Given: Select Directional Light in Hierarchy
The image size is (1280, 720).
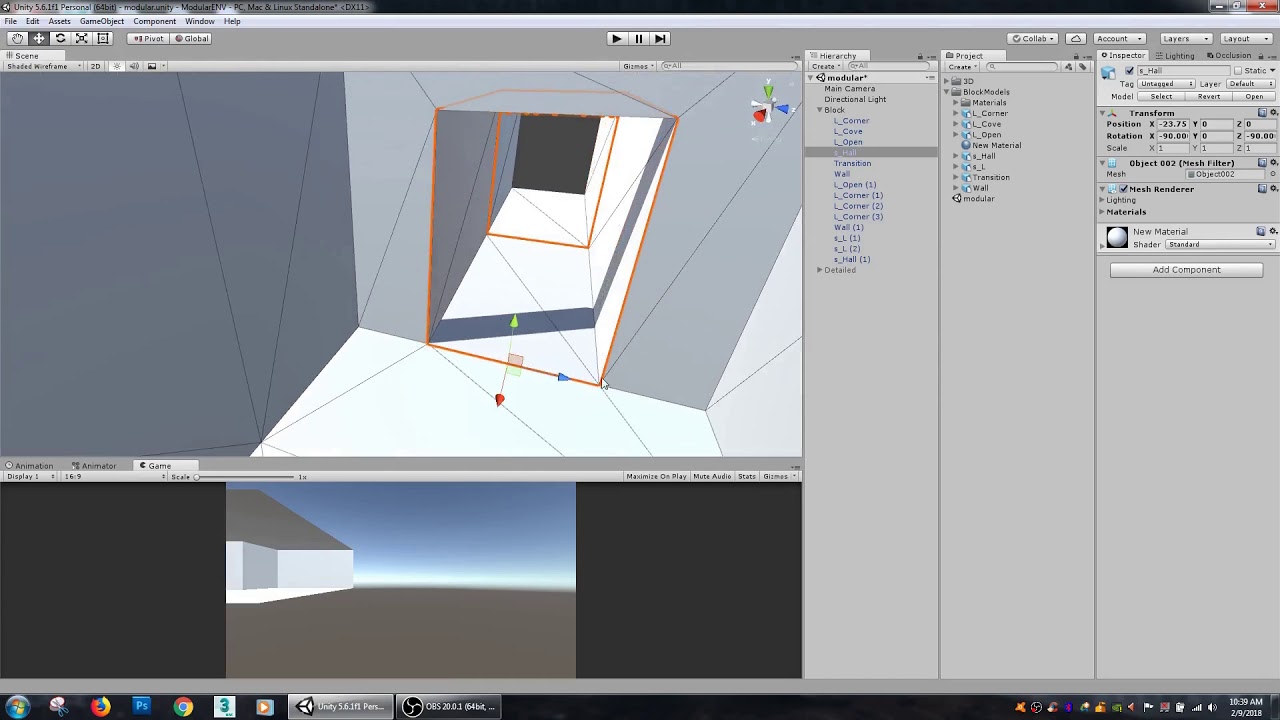Looking at the screenshot, I should 855,99.
